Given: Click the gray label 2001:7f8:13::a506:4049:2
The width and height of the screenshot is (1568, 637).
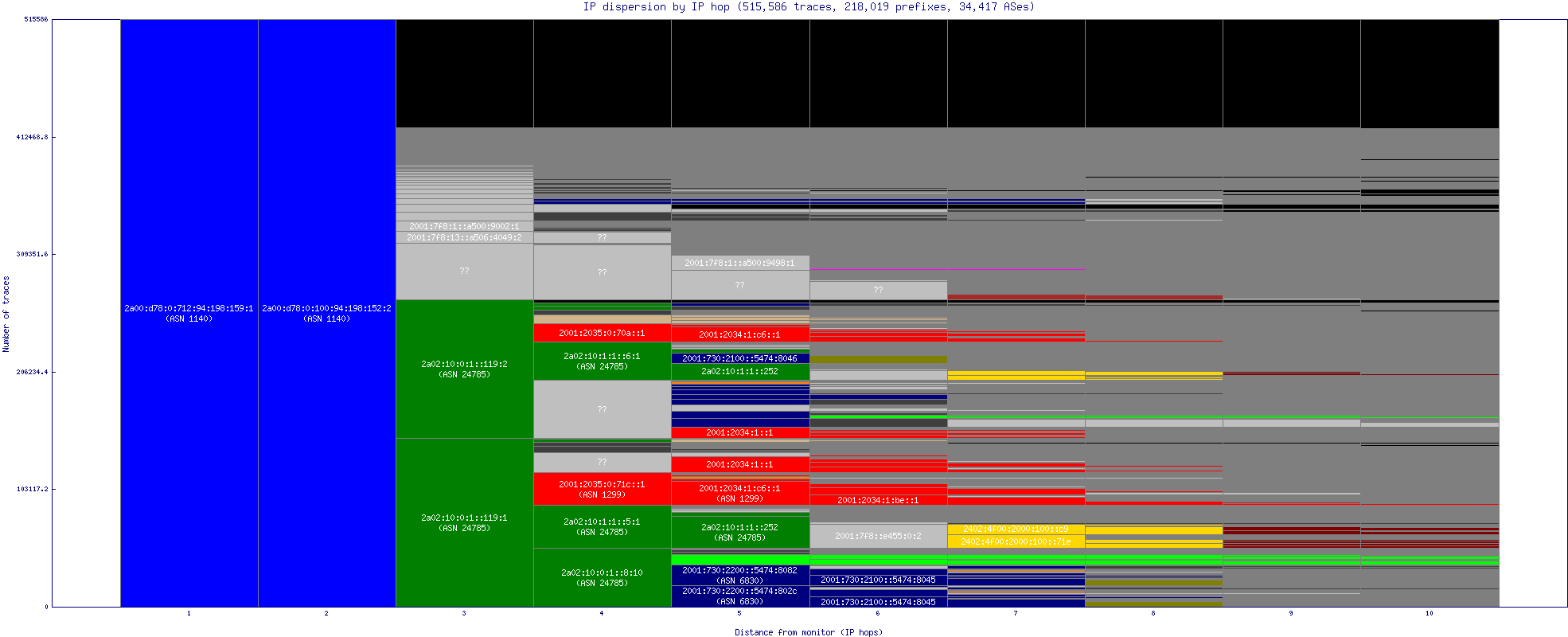Looking at the screenshot, I should point(464,237).
